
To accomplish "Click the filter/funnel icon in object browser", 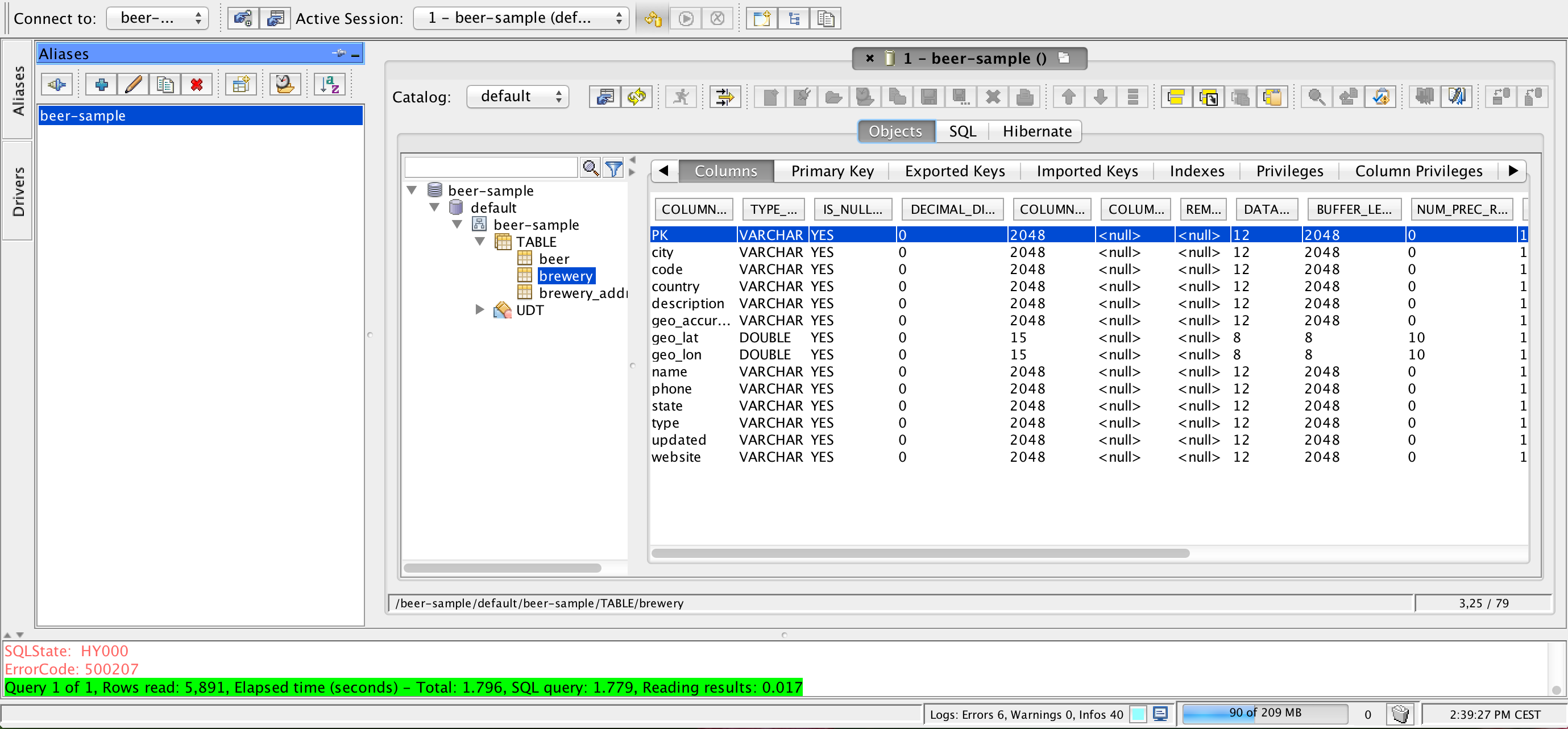I will coord(619,169).
